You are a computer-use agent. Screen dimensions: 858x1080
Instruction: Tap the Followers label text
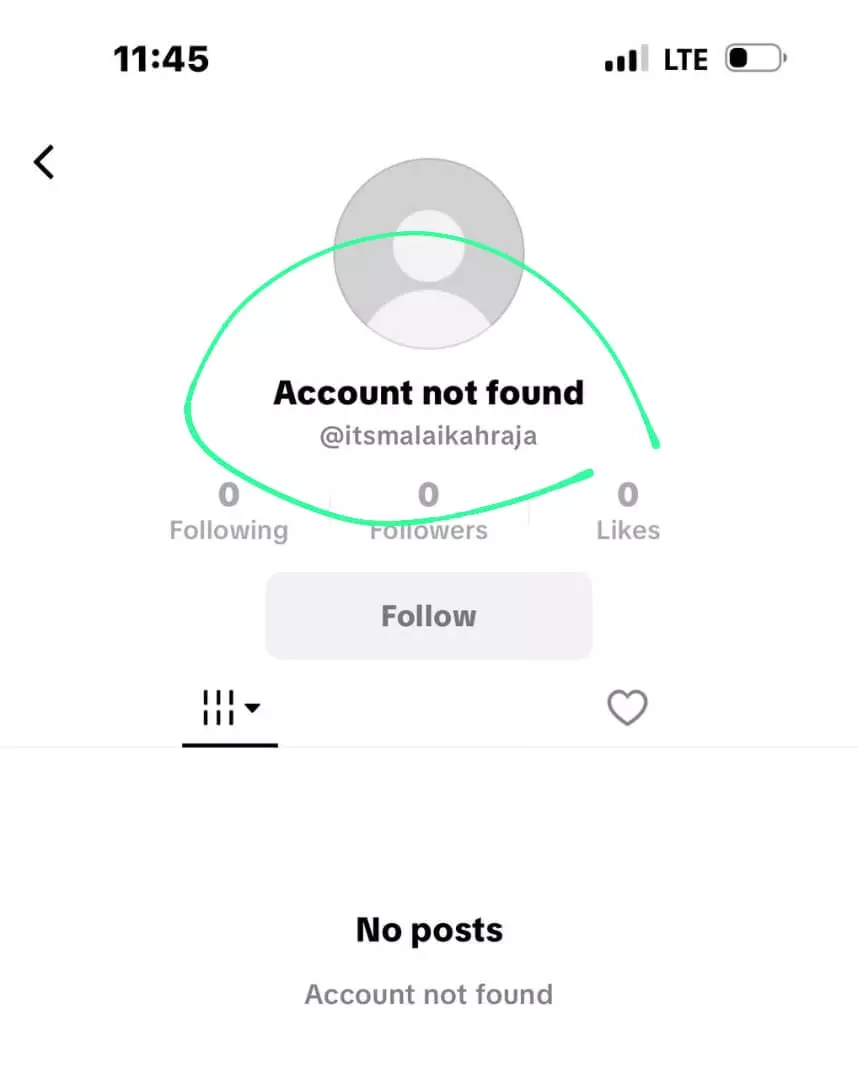point(428,530)
